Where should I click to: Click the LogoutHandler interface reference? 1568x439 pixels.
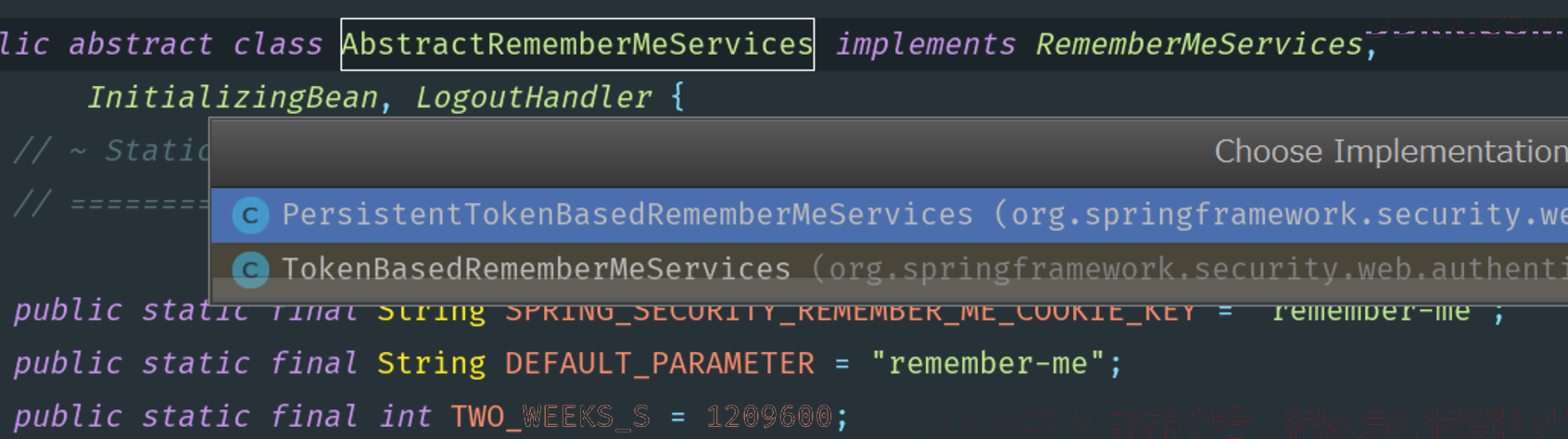coord(534,97)
